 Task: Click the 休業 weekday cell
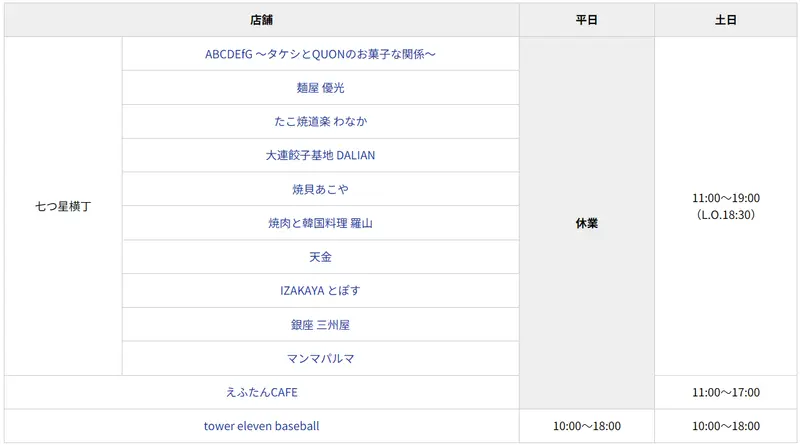587,223
